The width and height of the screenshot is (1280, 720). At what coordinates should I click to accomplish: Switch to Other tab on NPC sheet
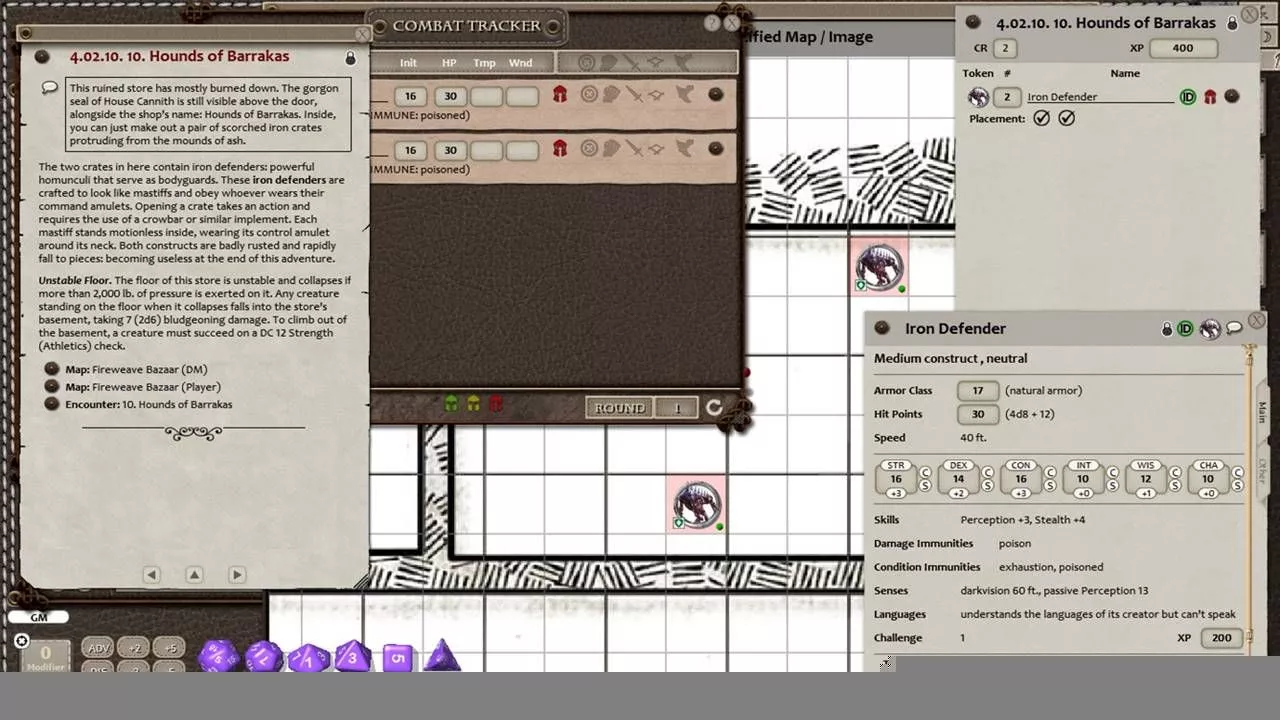tap(1262, 471)
